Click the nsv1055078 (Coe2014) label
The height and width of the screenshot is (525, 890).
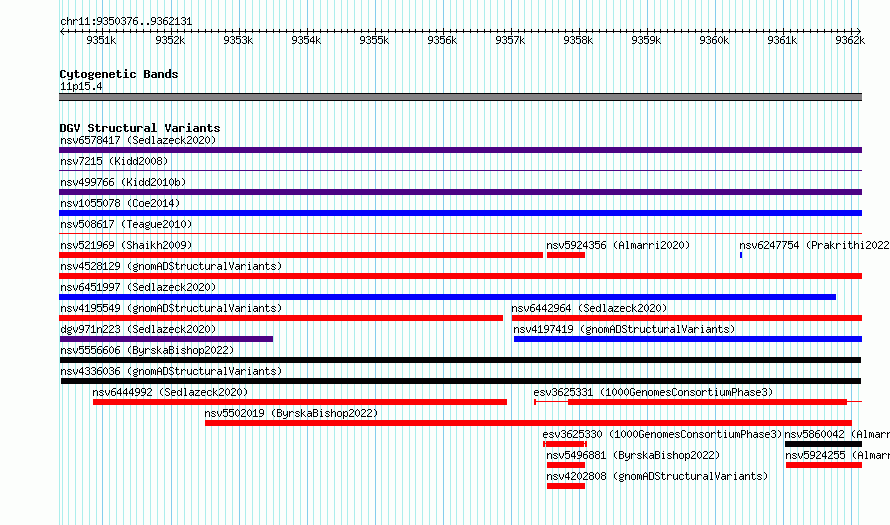point(120,203)
